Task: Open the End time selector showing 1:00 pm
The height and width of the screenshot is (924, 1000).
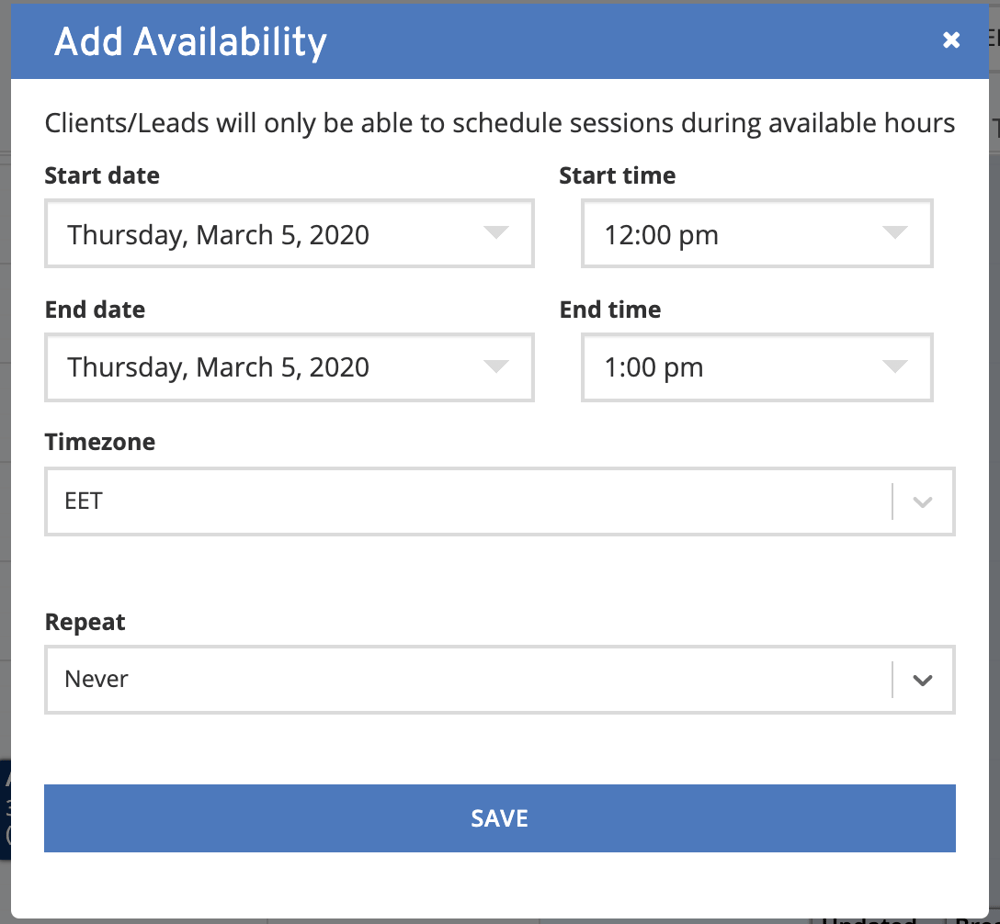Action: tap(757, 367)
